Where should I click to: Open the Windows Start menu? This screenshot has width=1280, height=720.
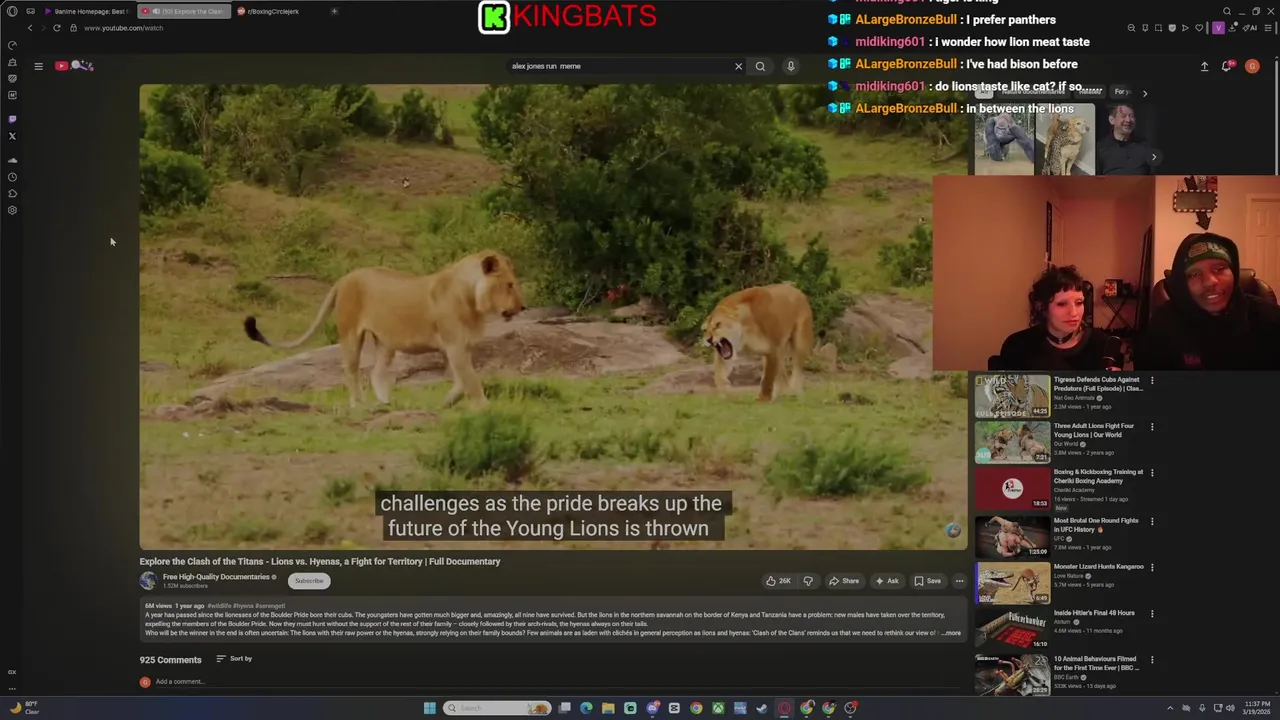click(430, 708)
